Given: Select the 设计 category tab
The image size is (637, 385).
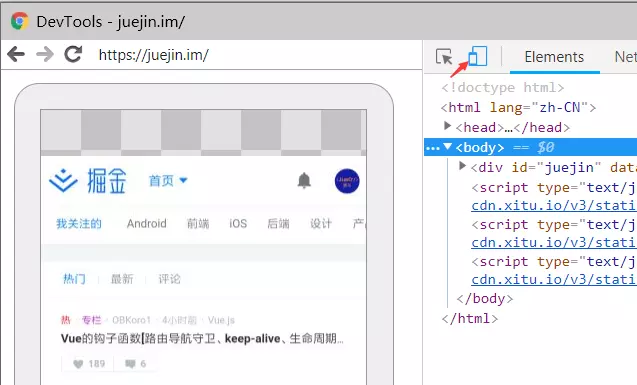Looking at the screenshot, I should click(321, 223).
